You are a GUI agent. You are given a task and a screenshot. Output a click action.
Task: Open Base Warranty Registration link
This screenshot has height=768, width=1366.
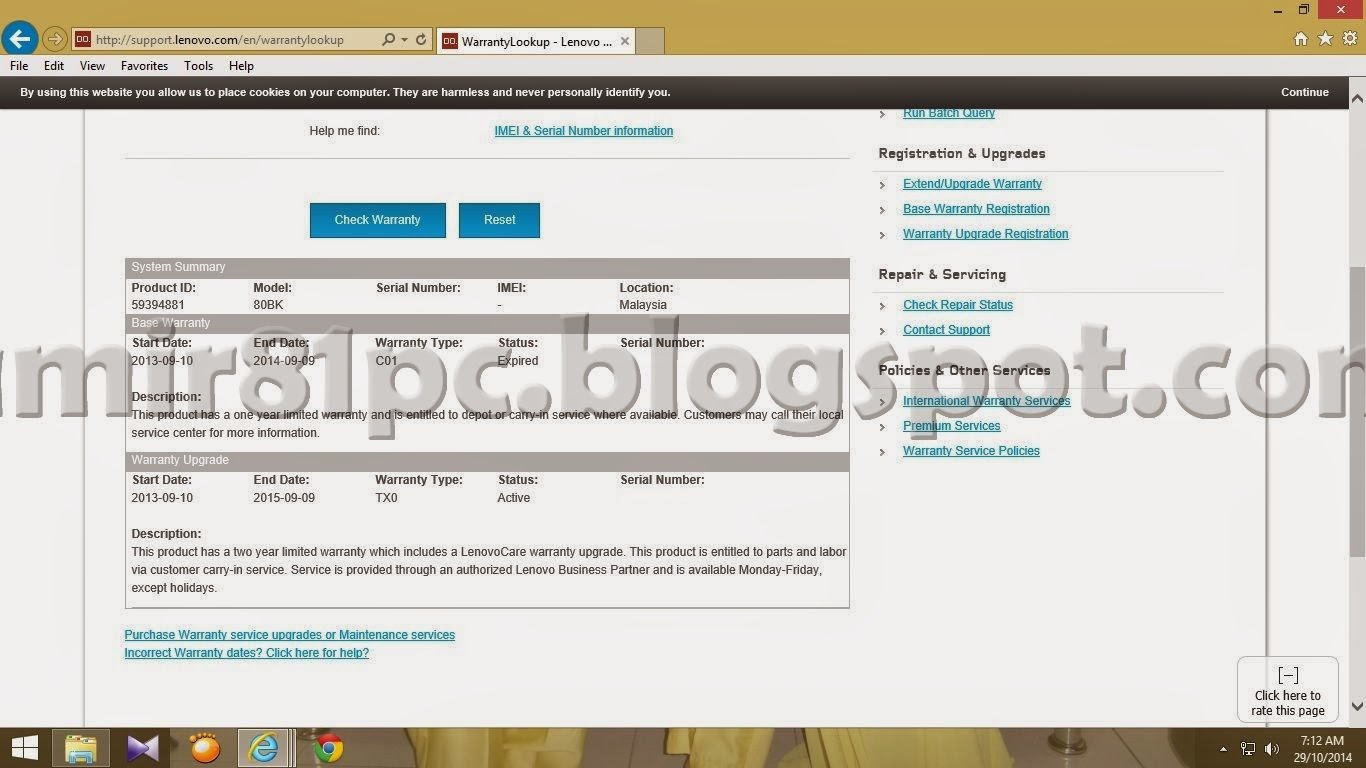coord(976,209)
